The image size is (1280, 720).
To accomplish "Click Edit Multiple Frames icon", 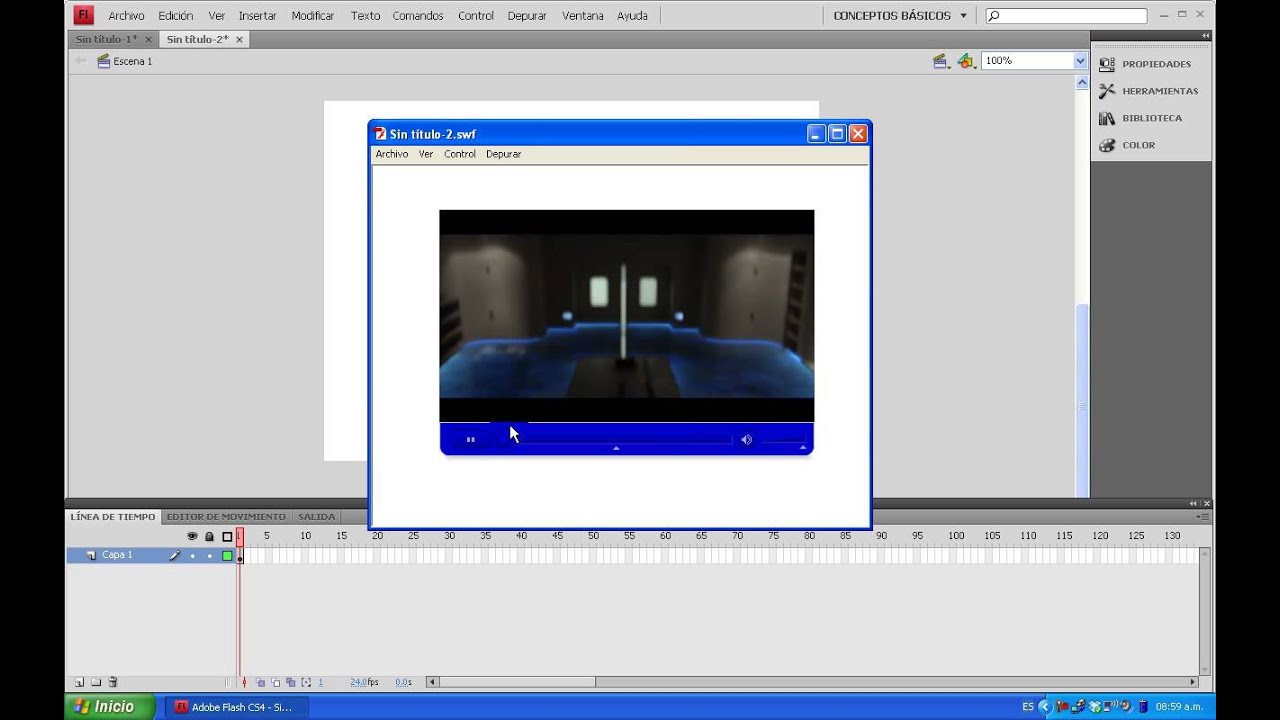I will click(x=291, y=682).
